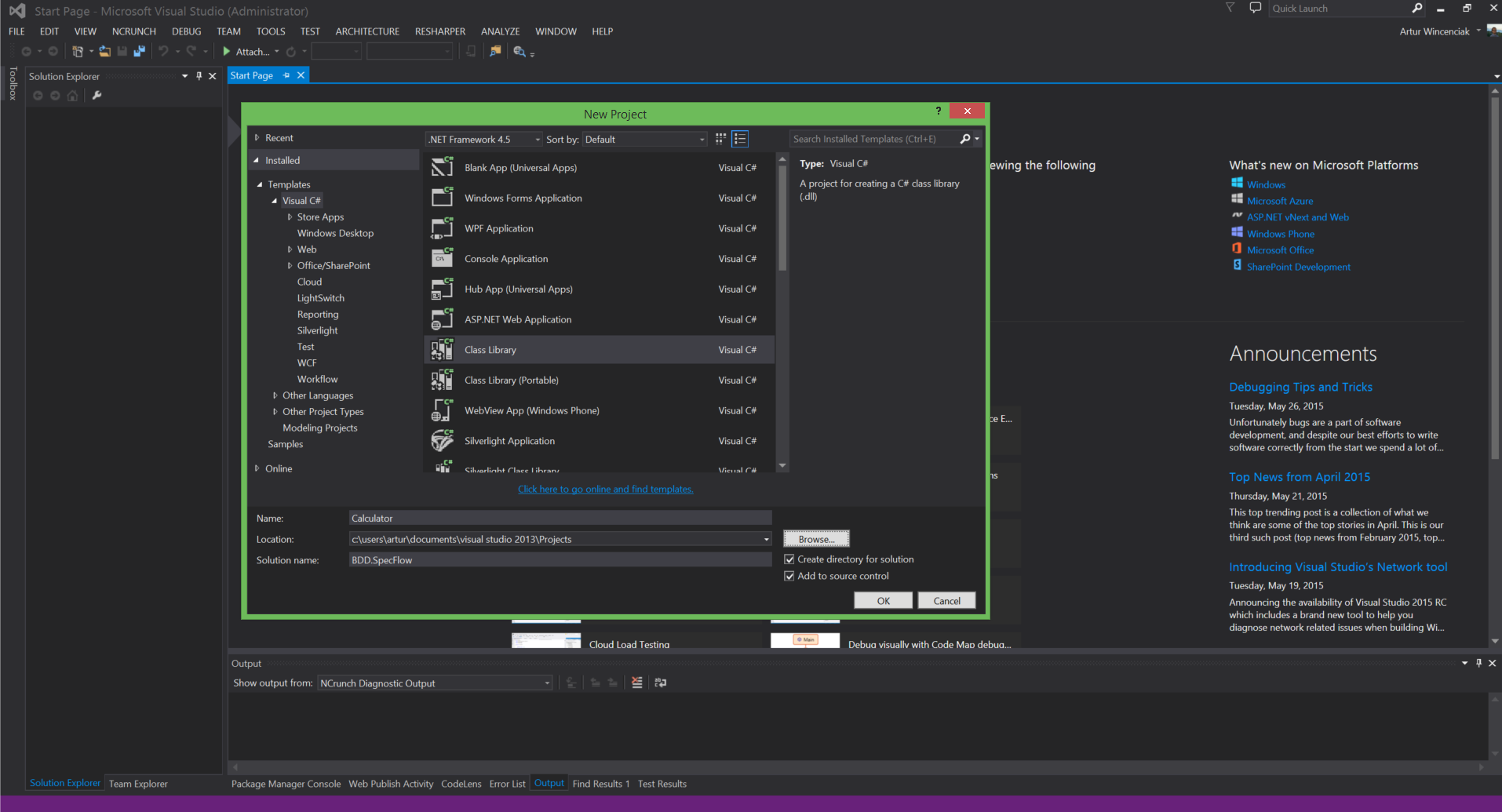
Task: Click the feedback speech bubble icon
Action: (1255, 8)
